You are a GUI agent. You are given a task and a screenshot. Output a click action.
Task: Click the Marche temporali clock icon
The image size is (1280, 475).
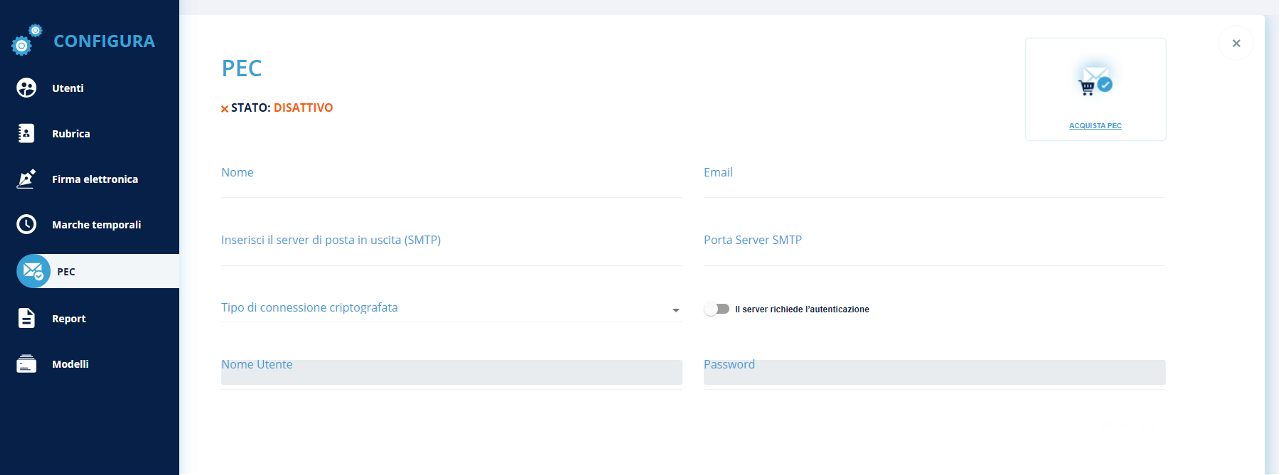click(27, 224)
